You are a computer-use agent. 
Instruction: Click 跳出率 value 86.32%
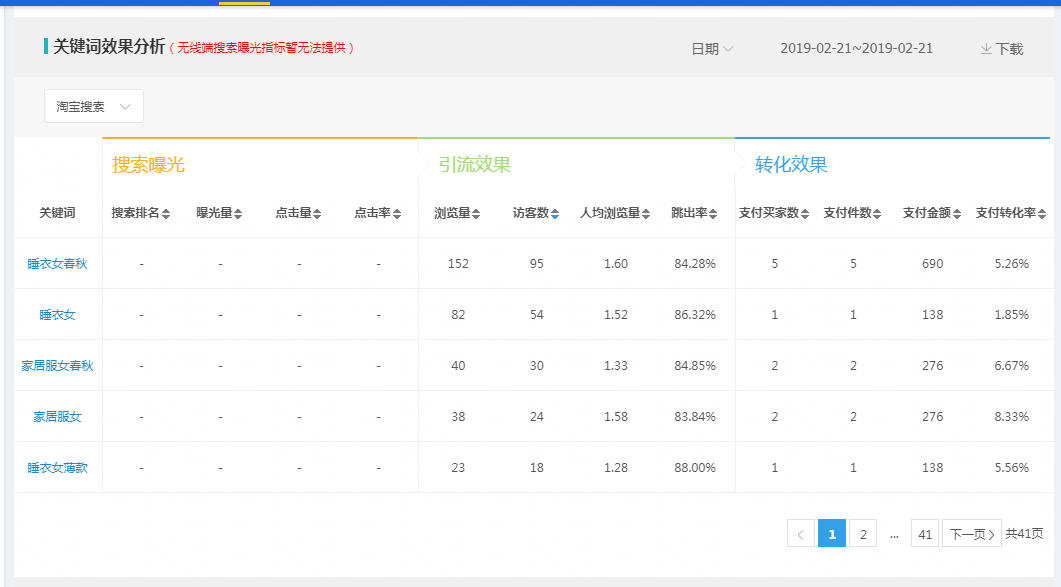695,314
